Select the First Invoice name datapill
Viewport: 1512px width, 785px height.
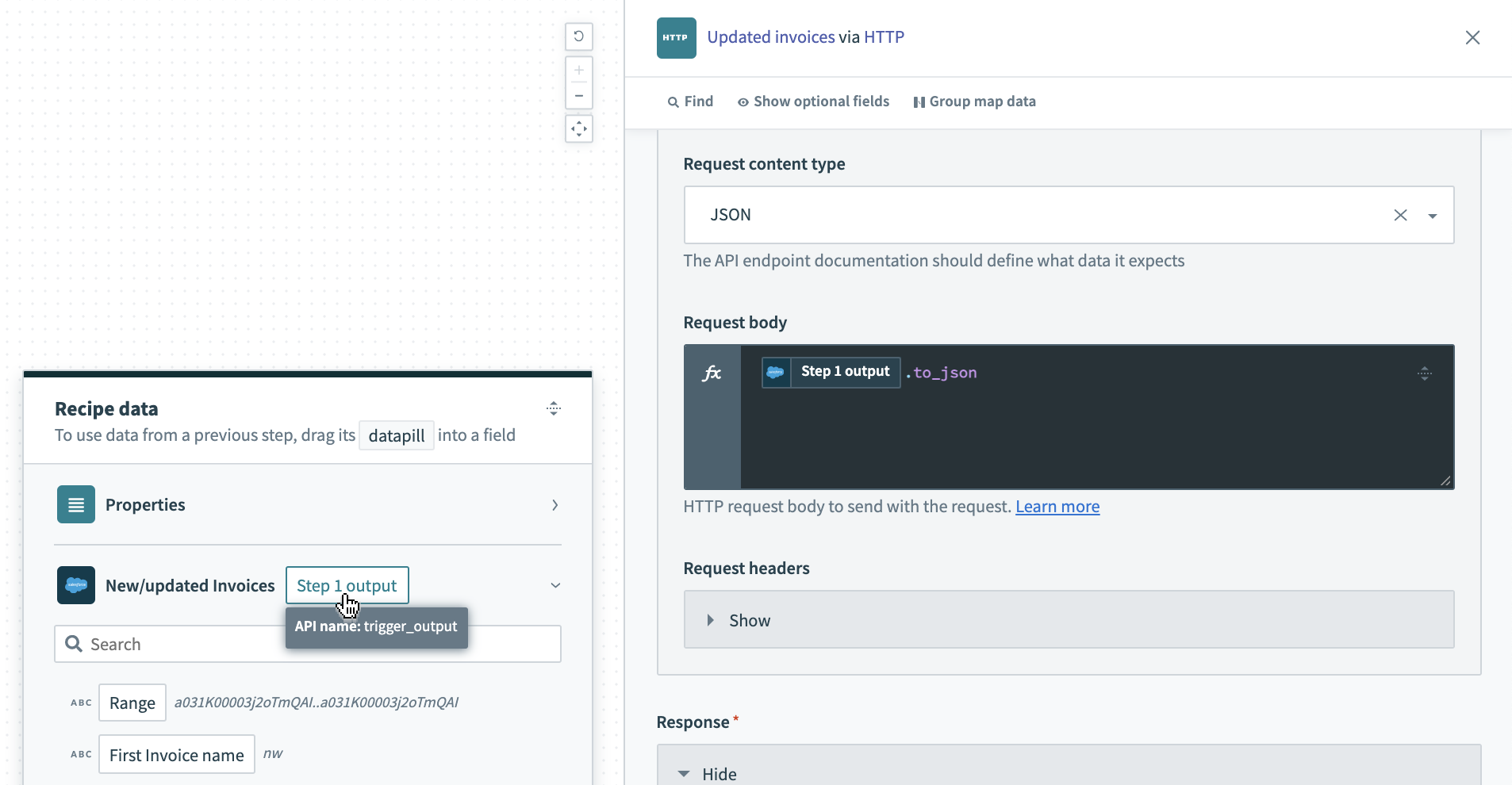pos(177,755)
